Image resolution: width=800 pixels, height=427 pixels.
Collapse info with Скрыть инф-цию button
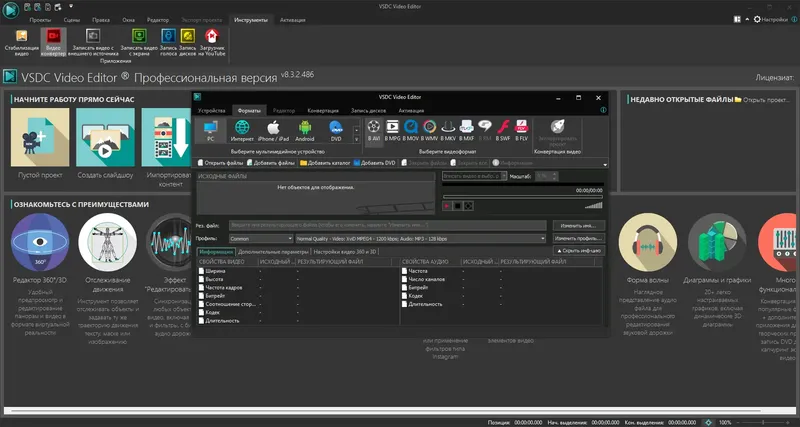579,250
